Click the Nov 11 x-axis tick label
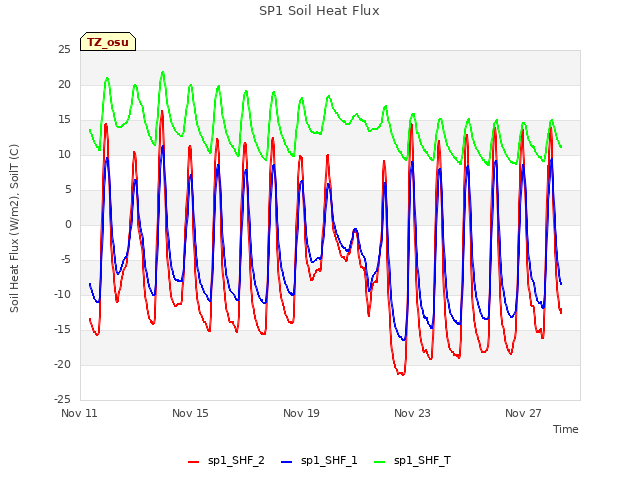This screenshot has height=480, width=640. click(x=79, y=413)
